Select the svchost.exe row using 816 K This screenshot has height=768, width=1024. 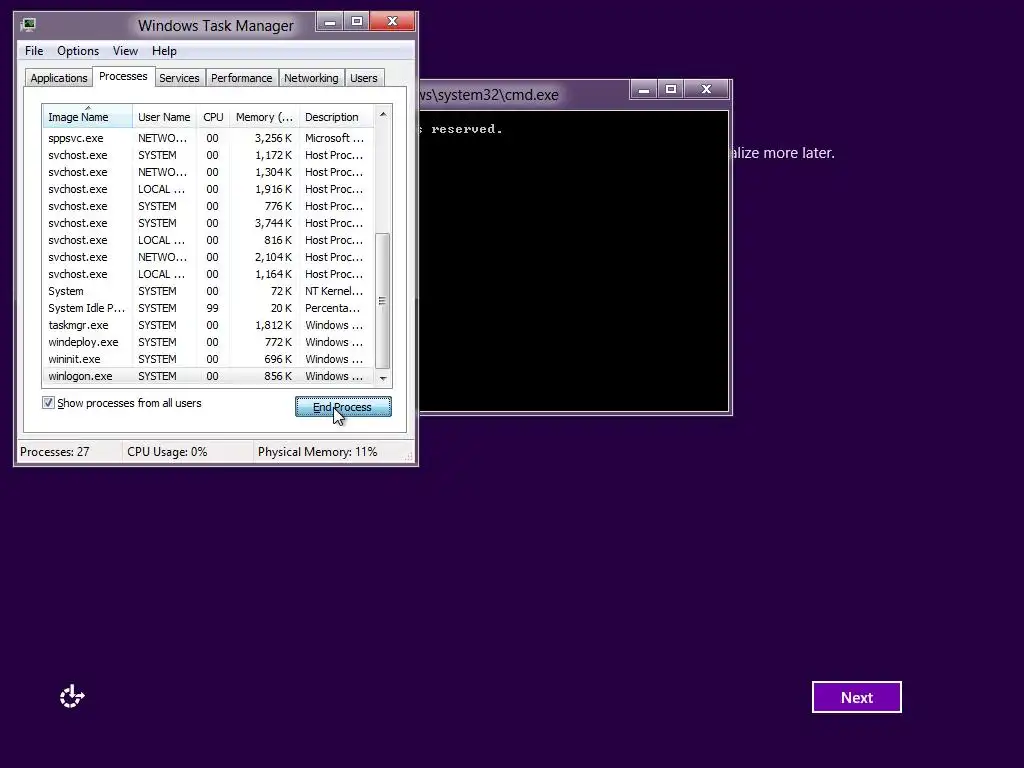coord(208,240)
